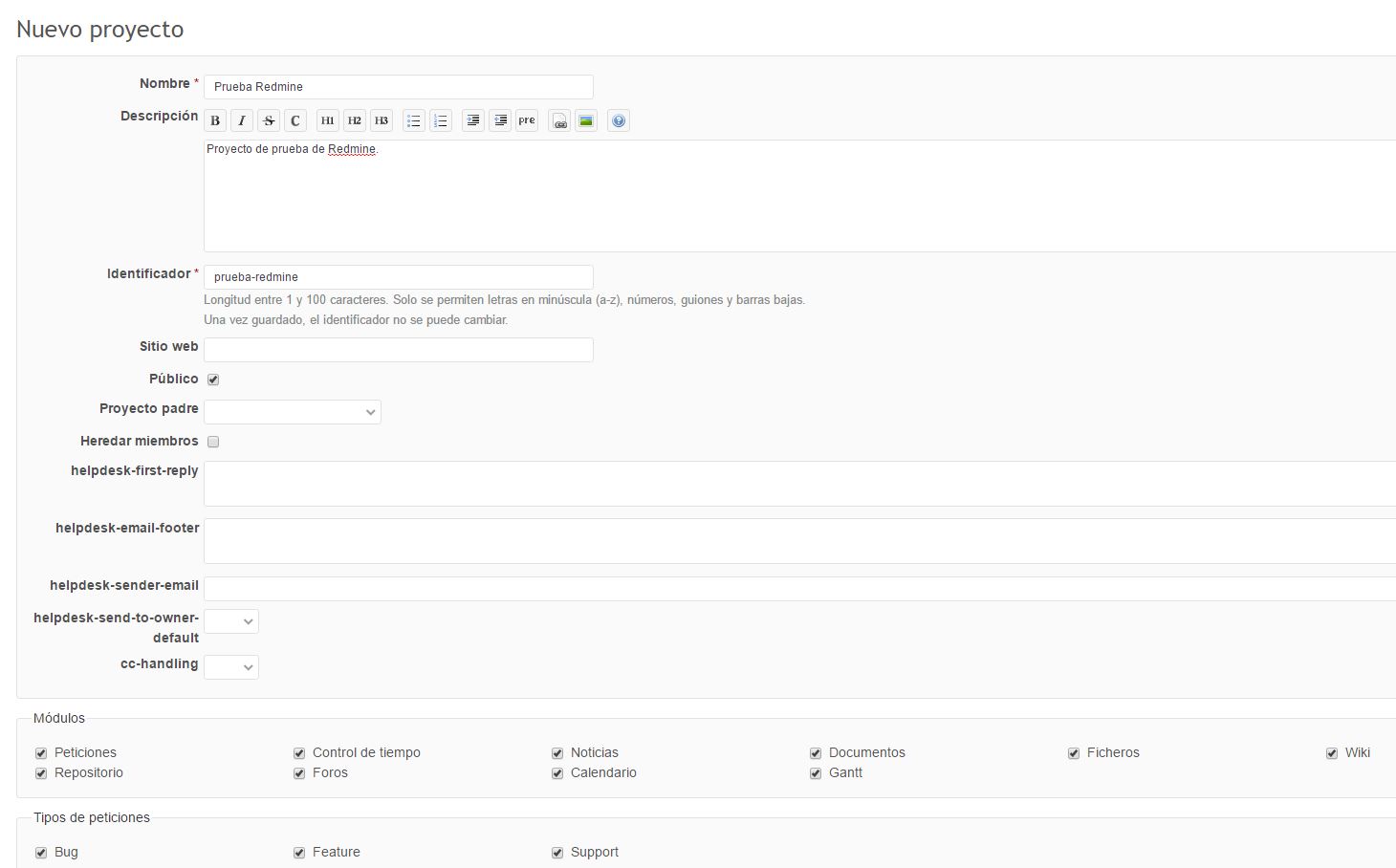Open the text formatting help
The height and width of the screenshot is (868, 1396).
619,120
